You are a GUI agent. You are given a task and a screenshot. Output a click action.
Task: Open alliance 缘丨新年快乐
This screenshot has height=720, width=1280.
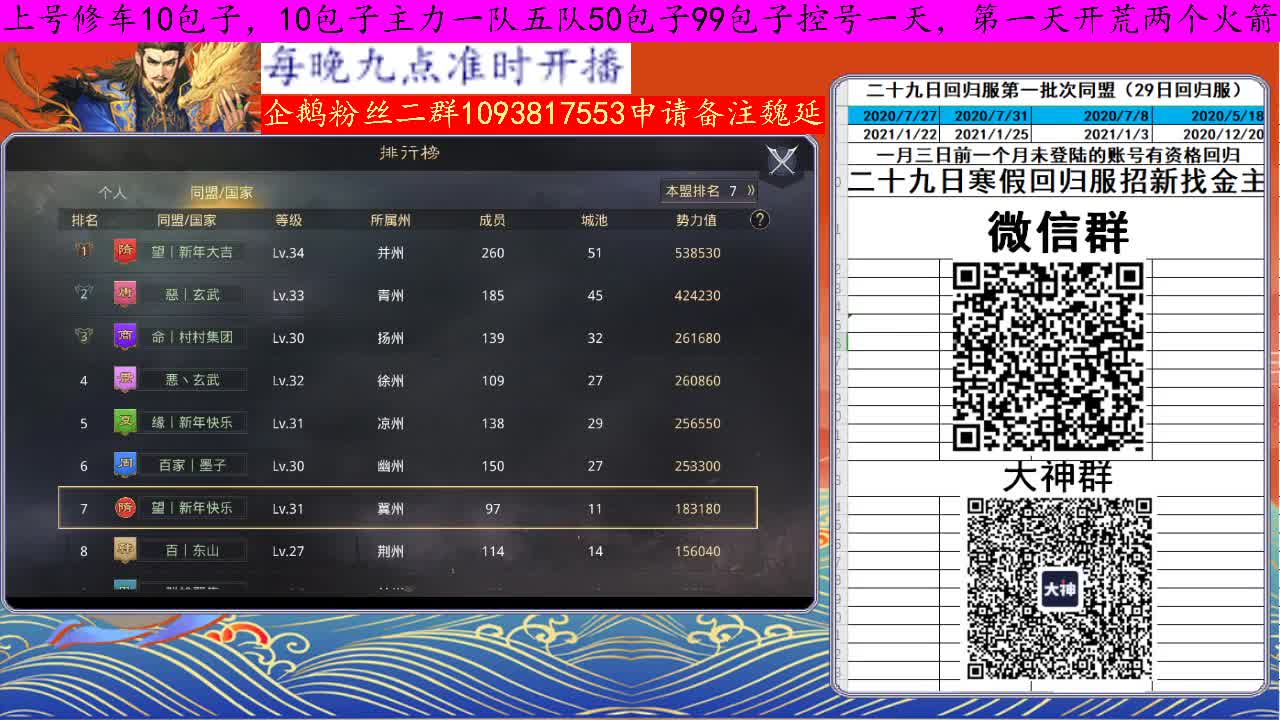coord(192,422)
